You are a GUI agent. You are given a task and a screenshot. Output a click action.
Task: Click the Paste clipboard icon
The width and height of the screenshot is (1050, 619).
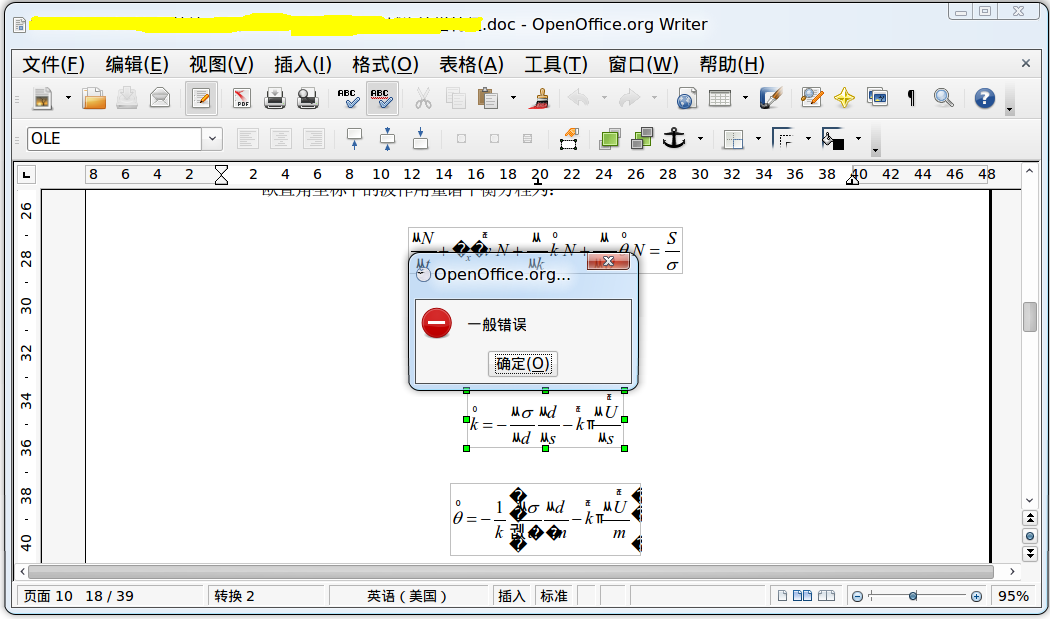coord(488,98)
